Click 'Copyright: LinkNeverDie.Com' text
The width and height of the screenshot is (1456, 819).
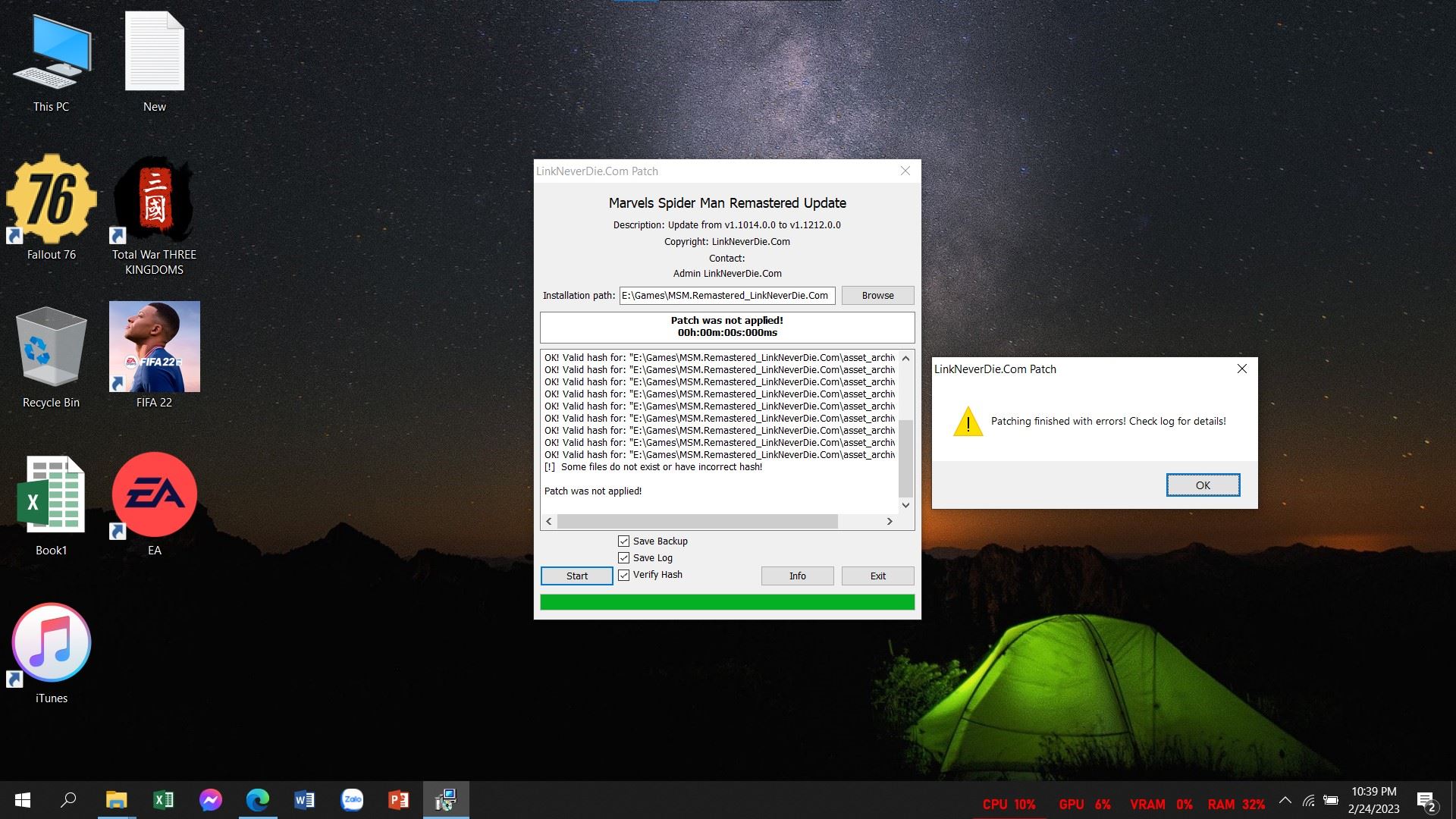click(727, 242)
